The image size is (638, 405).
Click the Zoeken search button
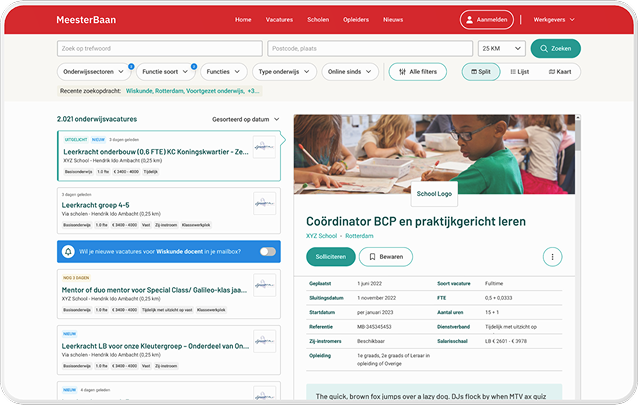click(555, 48)
